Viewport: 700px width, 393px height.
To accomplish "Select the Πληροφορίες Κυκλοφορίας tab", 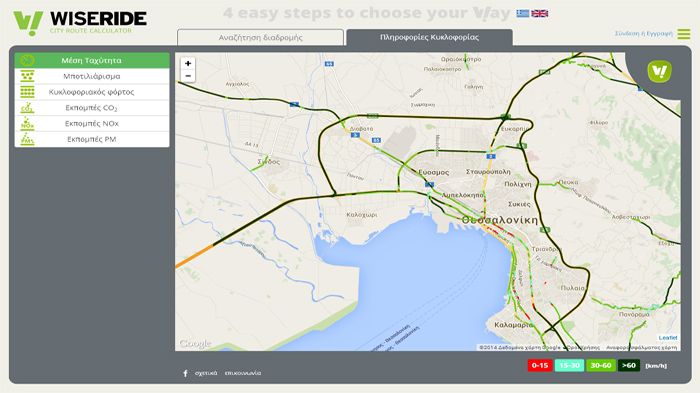I will coord(429,38).
